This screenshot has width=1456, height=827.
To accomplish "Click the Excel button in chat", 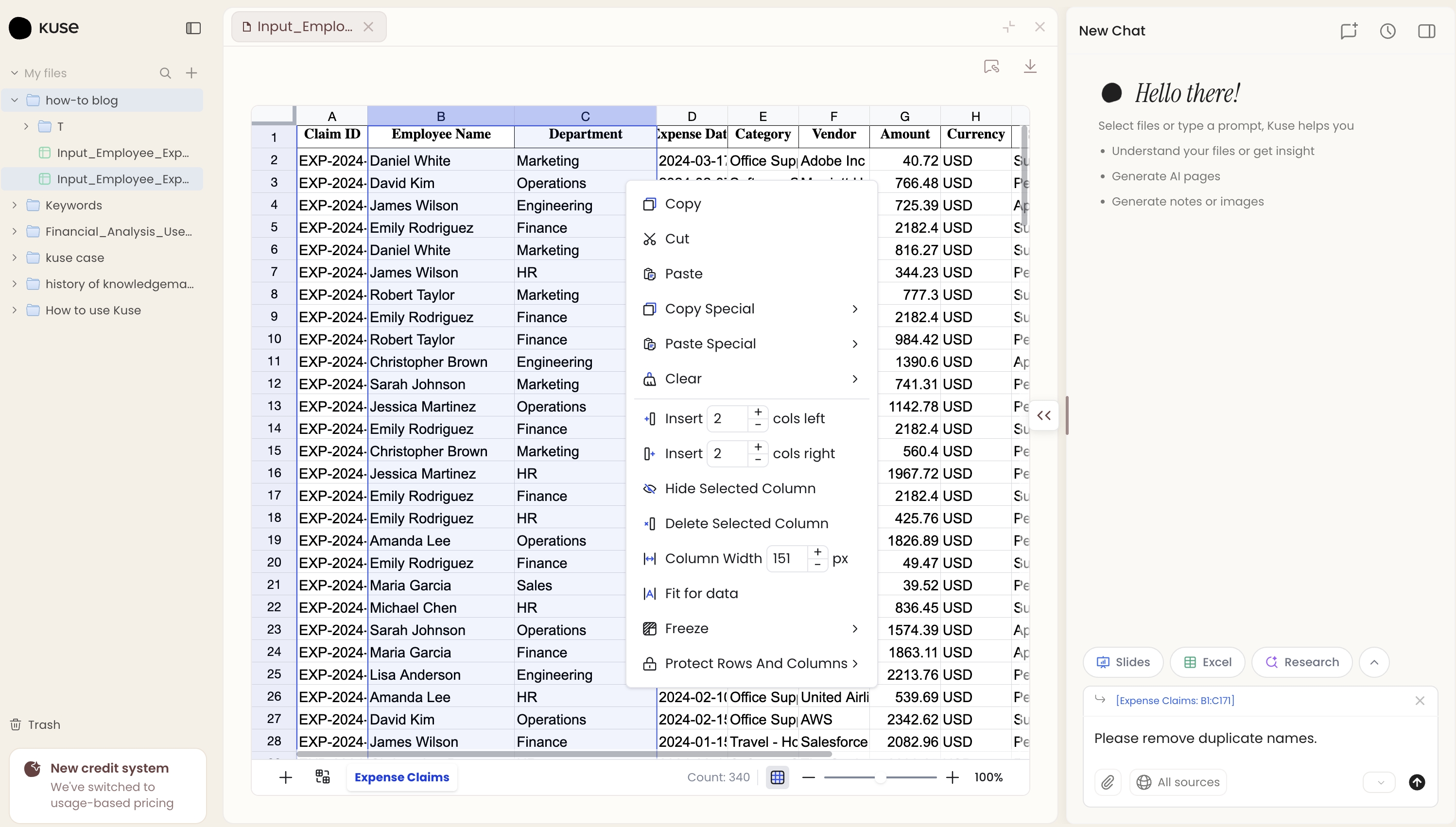I will pos(1207,662).
